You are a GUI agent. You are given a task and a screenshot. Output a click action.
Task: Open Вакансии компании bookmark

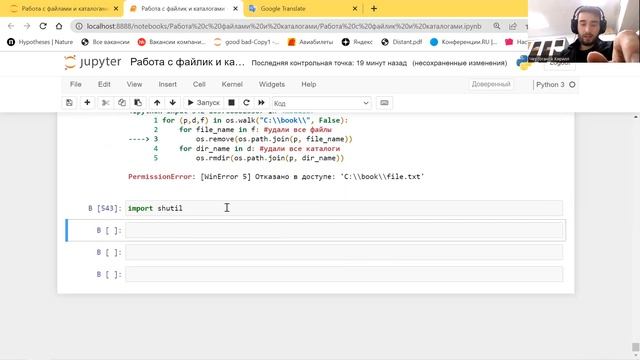(172, 42)
